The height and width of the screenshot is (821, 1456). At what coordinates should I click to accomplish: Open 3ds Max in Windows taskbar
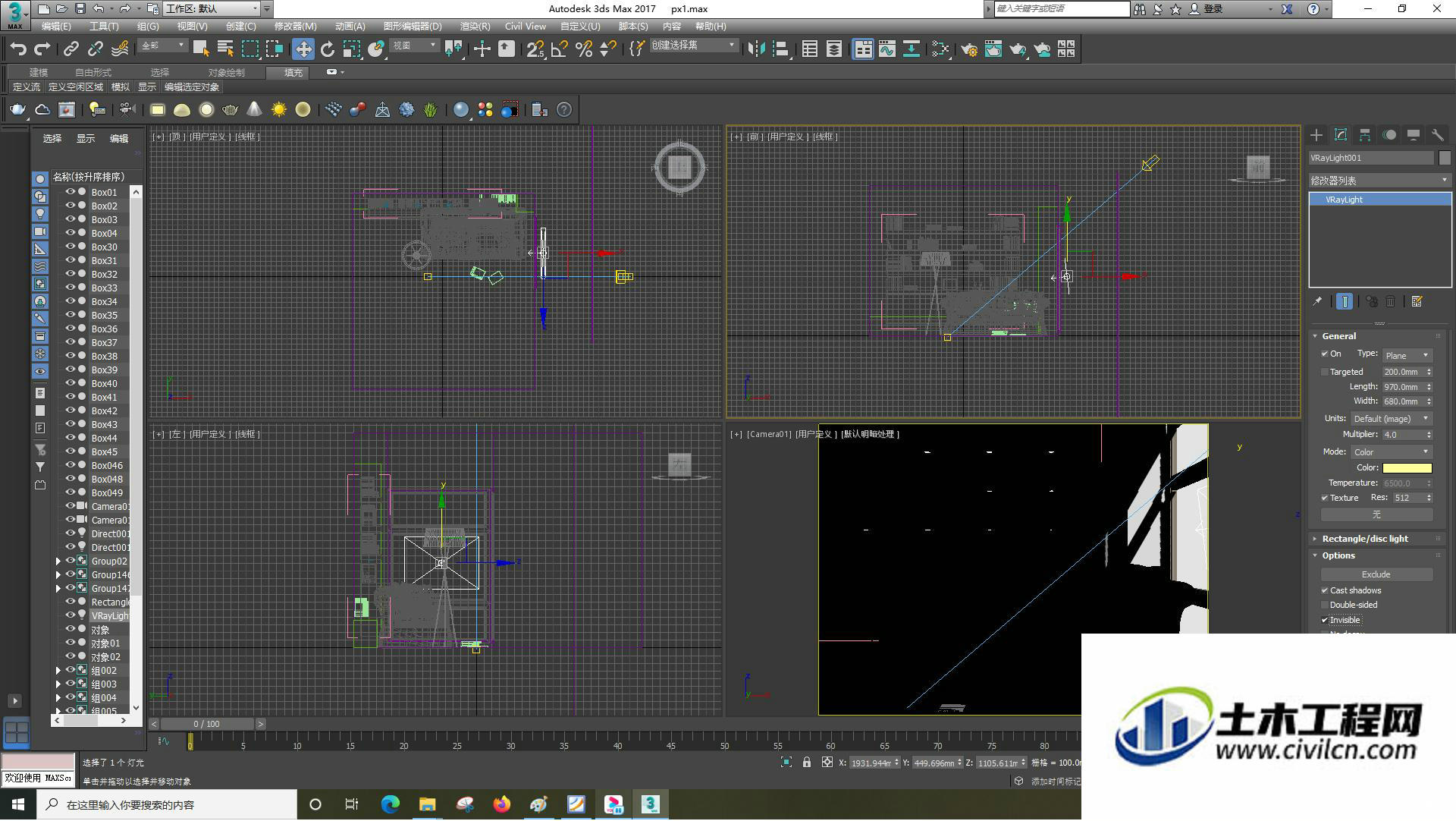(651, 804)
